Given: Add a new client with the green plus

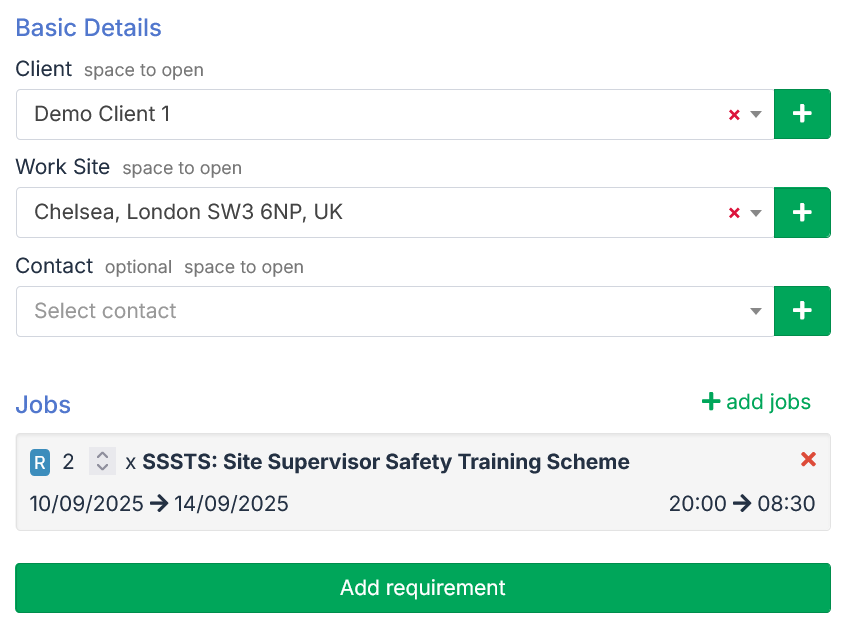Looking at the screenshot, I should 802,113.
